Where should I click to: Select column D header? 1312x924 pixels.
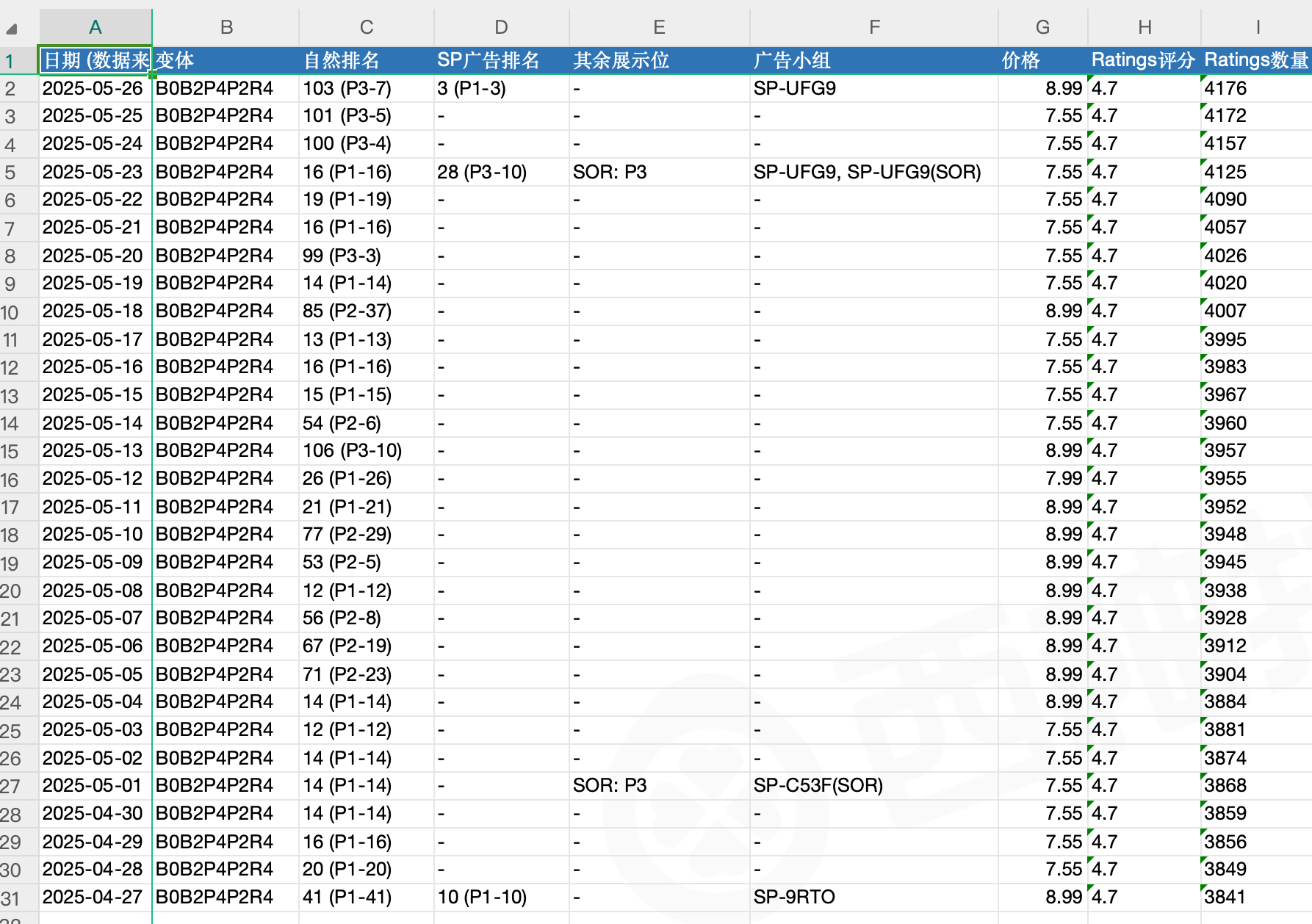501,27
